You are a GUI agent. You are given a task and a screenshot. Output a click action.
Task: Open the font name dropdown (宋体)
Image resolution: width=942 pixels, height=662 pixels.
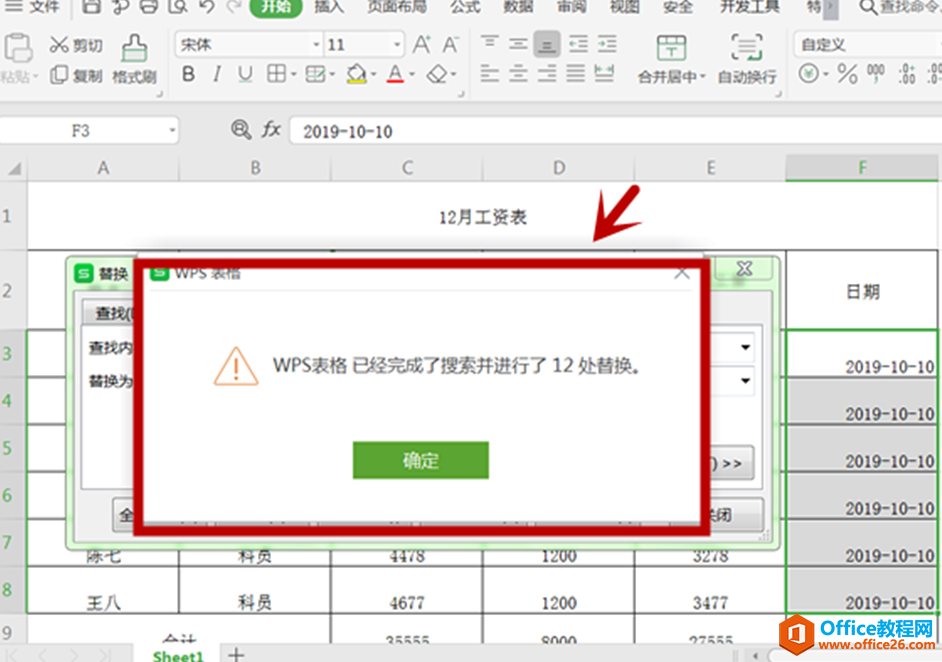317,44
